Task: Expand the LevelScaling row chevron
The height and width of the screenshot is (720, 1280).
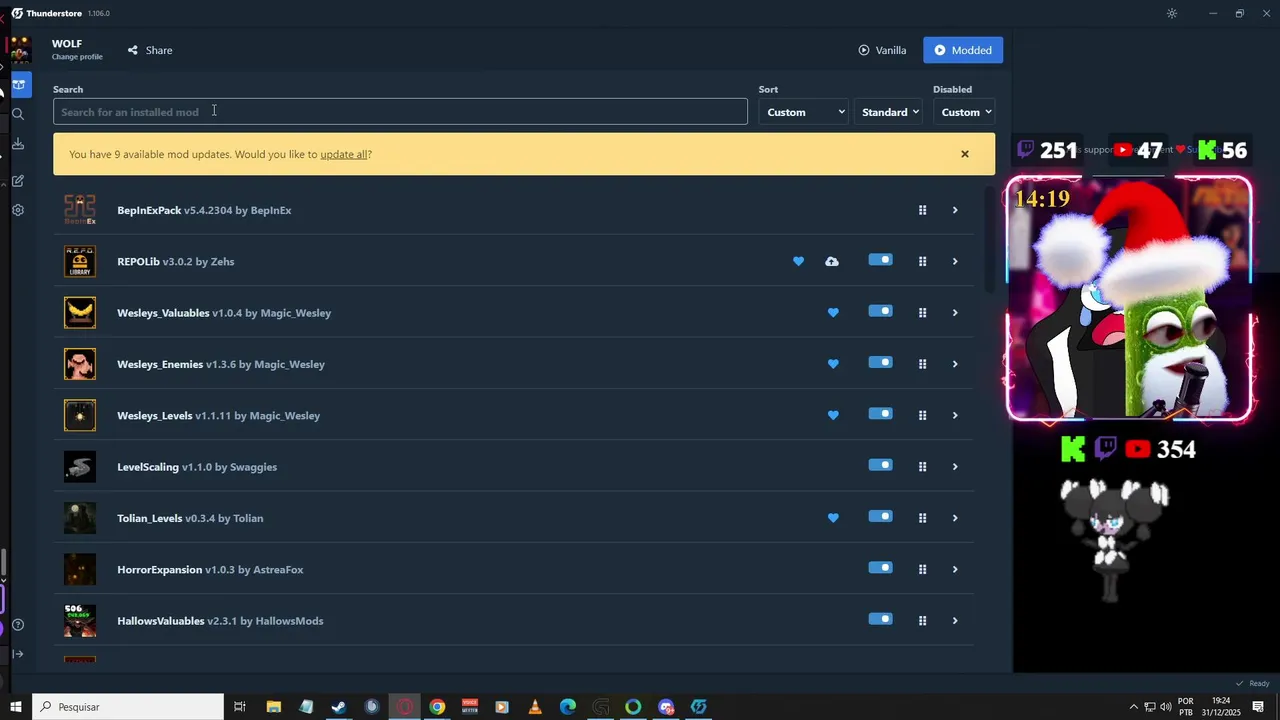Action: [x=955, y=467]
